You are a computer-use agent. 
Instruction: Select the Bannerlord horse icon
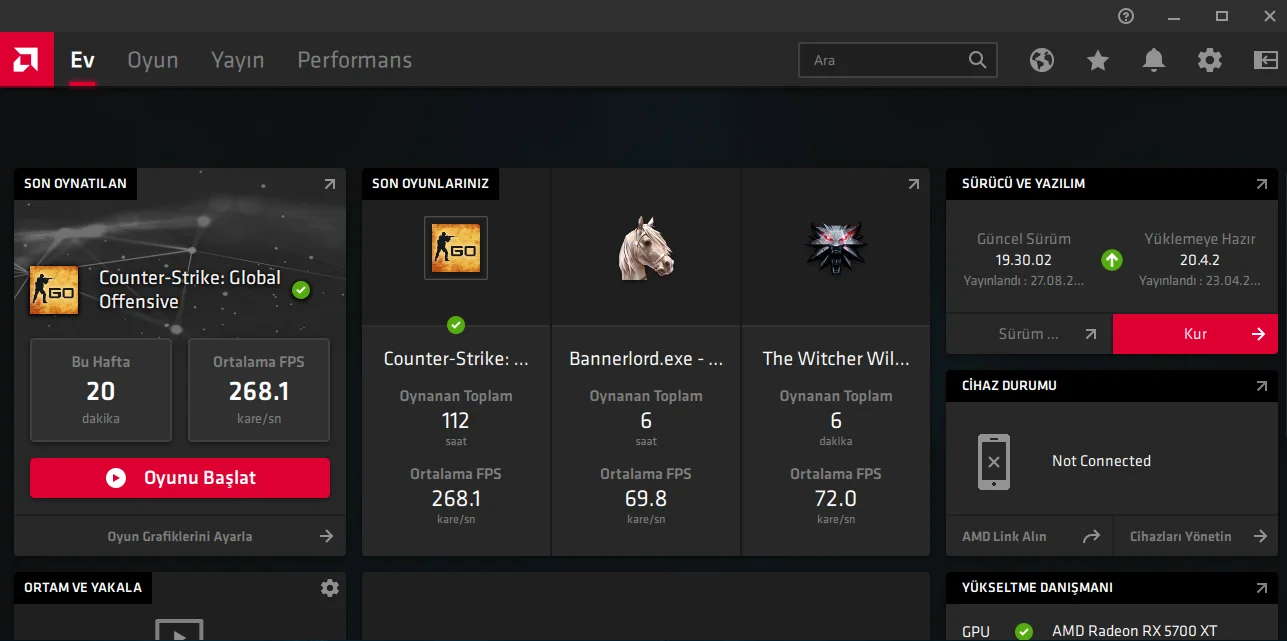(x=646, y=248)
